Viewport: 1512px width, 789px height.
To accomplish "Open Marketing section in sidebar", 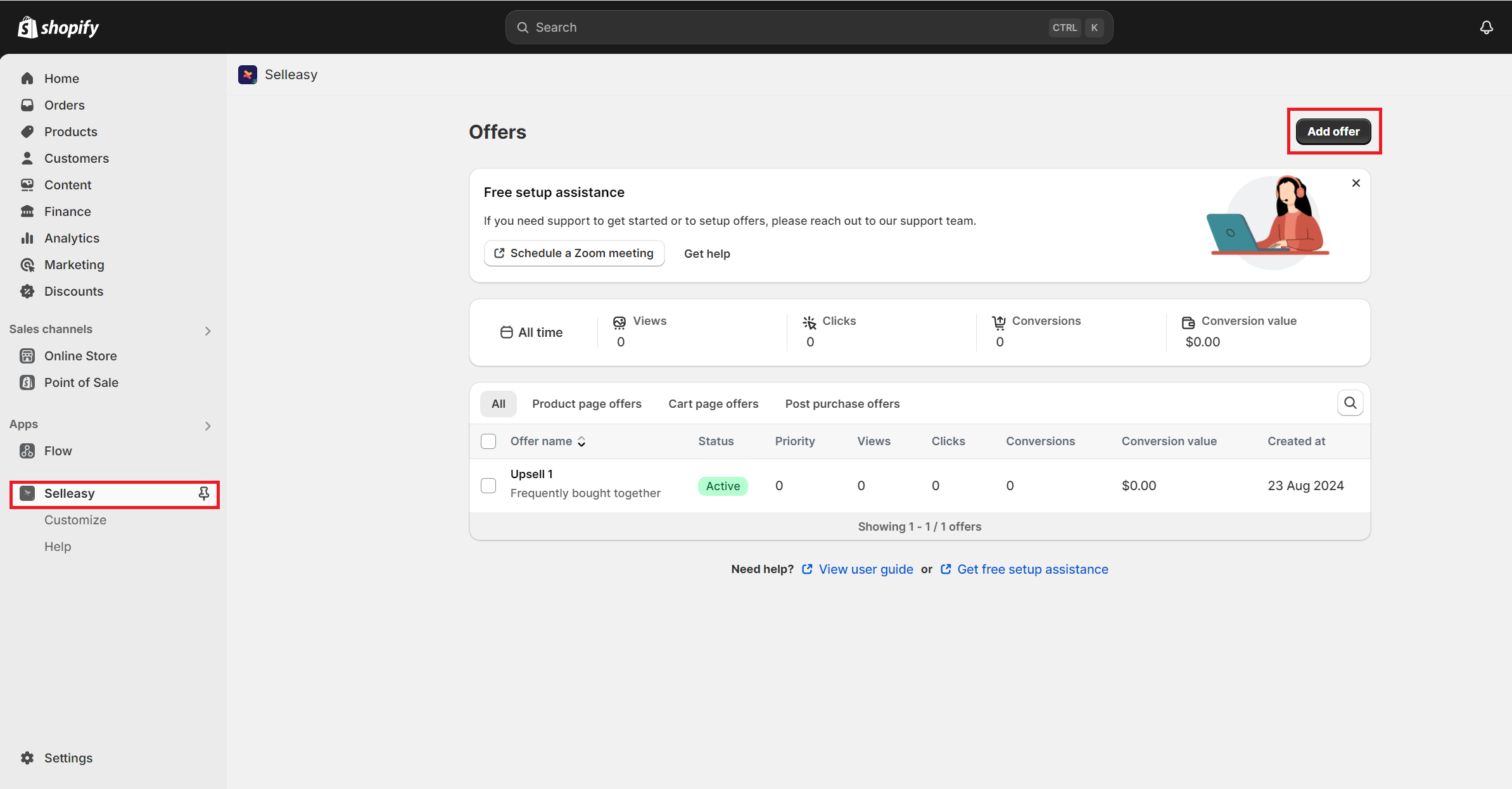I will 74,265.
